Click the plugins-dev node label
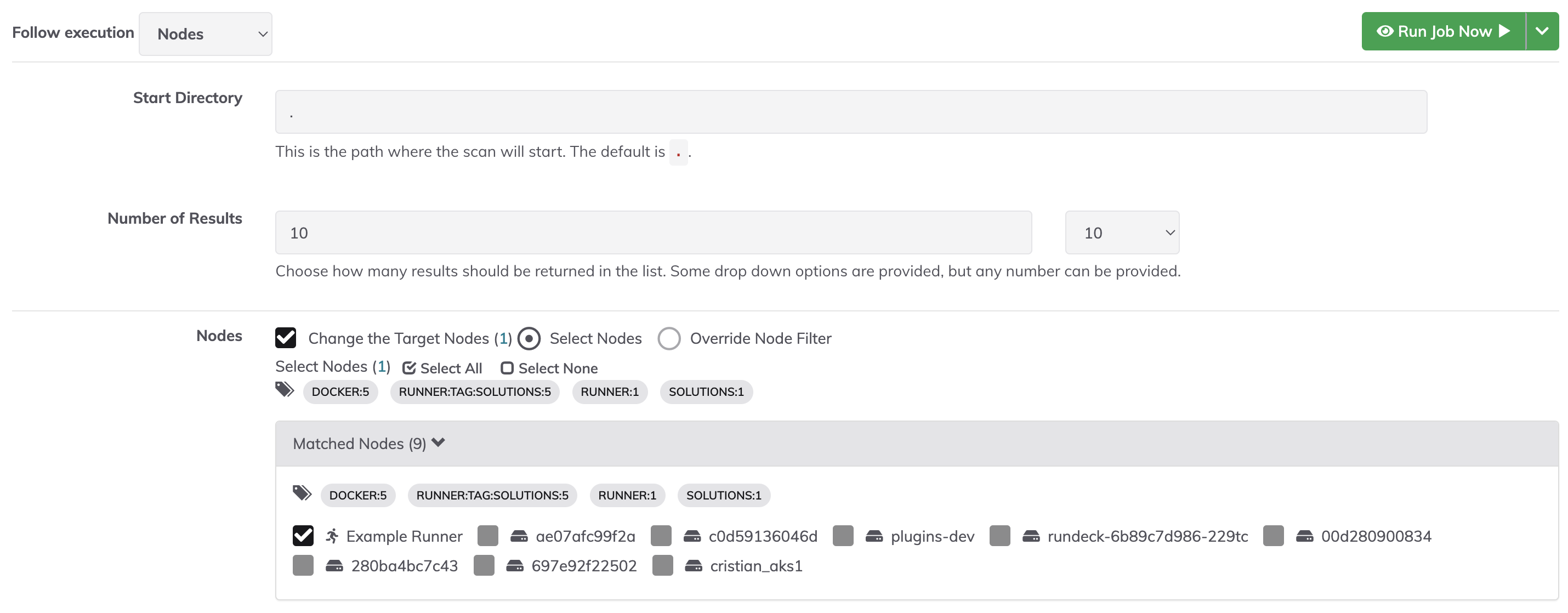The image size is (1568, 613). pyautogui.click(x=933, y=536)
